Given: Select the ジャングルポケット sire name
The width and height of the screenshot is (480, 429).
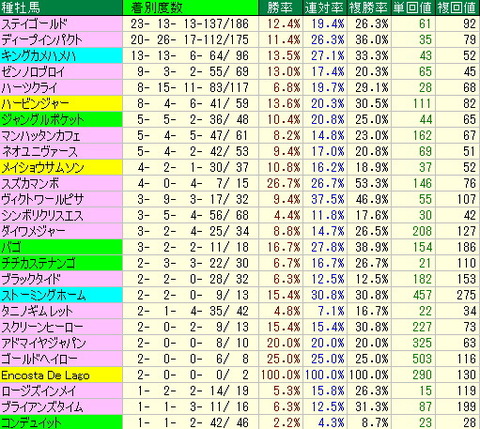Looking at the screenshot, I should 43,120.
